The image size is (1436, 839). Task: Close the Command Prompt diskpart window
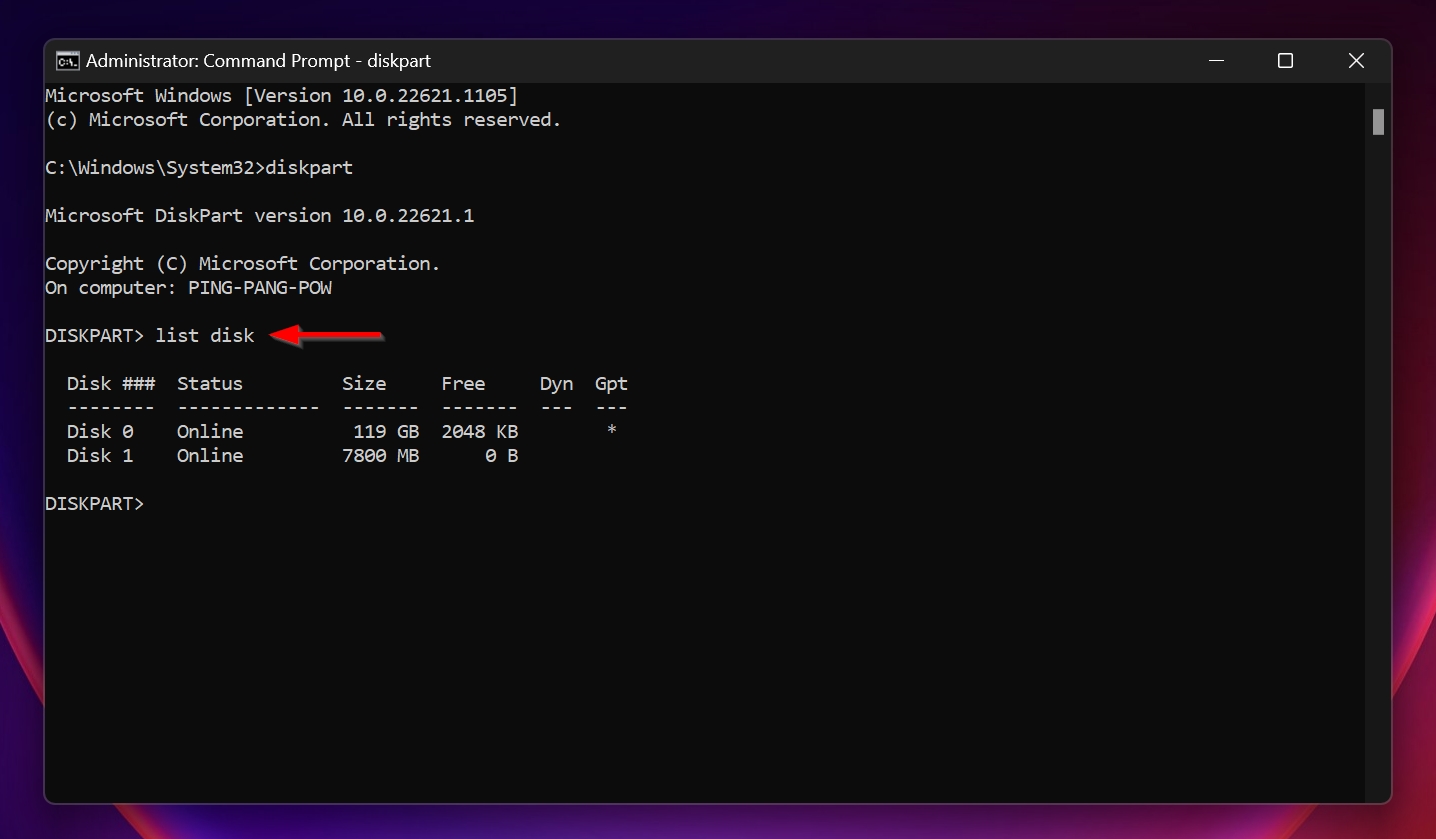(x=1356, y=61)
